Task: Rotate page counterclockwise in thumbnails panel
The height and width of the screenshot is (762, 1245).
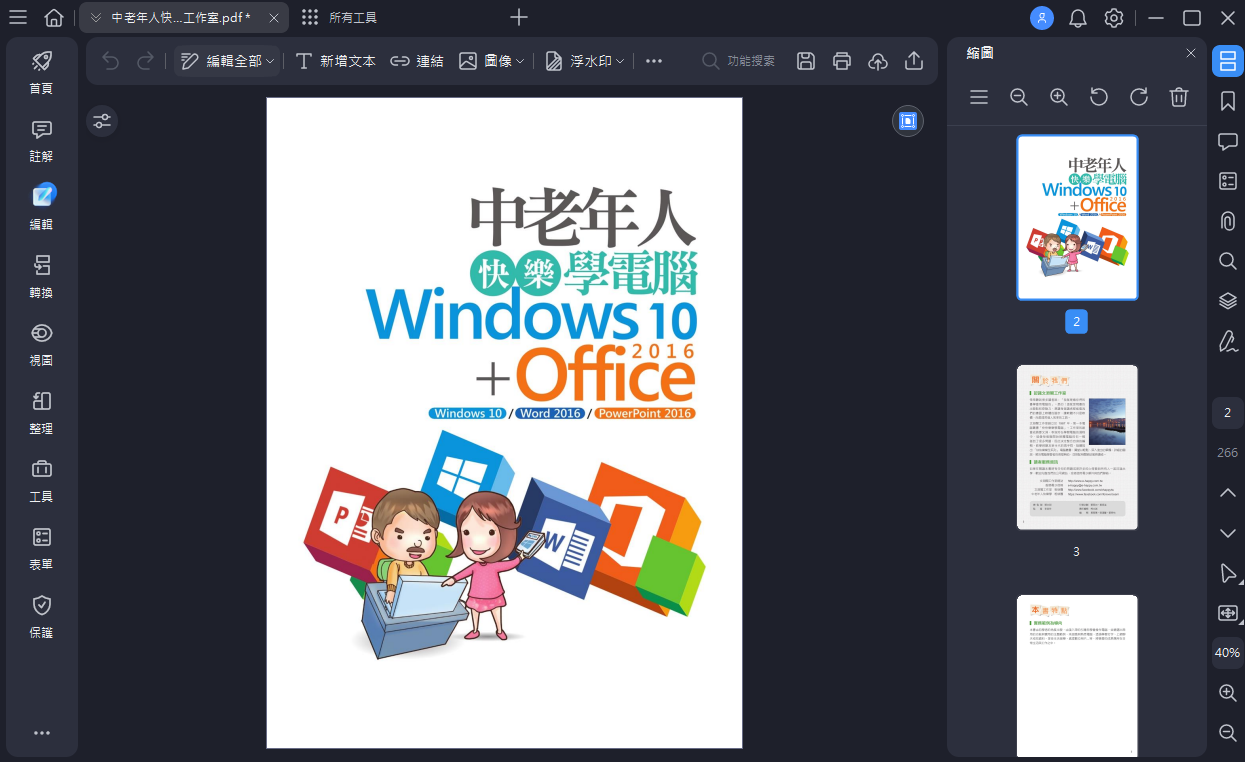Action: click(x=1098, y=97)
